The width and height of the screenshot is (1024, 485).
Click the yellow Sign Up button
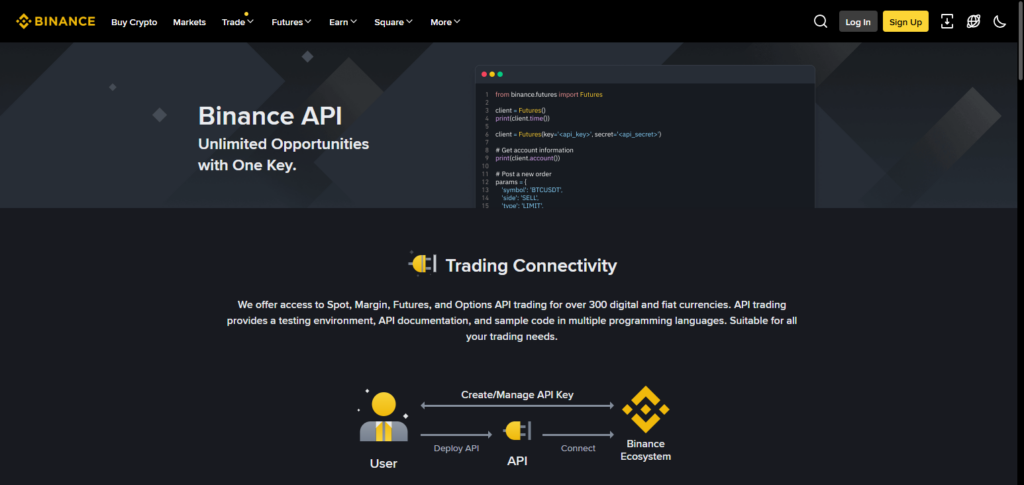905,22
